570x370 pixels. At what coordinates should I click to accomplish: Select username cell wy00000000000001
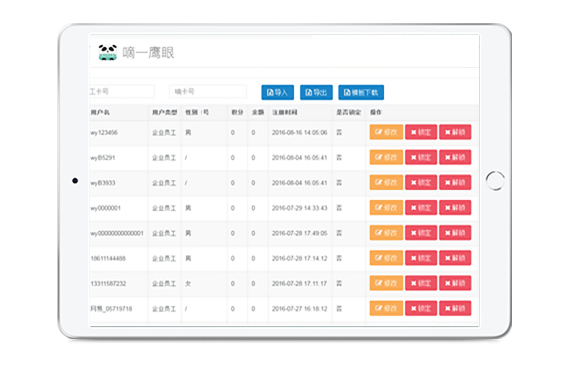(117, 233)
